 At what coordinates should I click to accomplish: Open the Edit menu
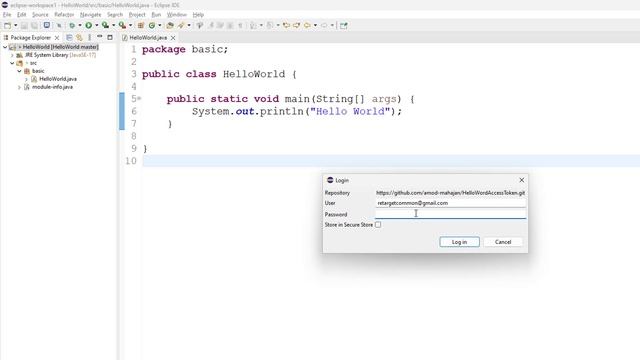coord(22,15)
